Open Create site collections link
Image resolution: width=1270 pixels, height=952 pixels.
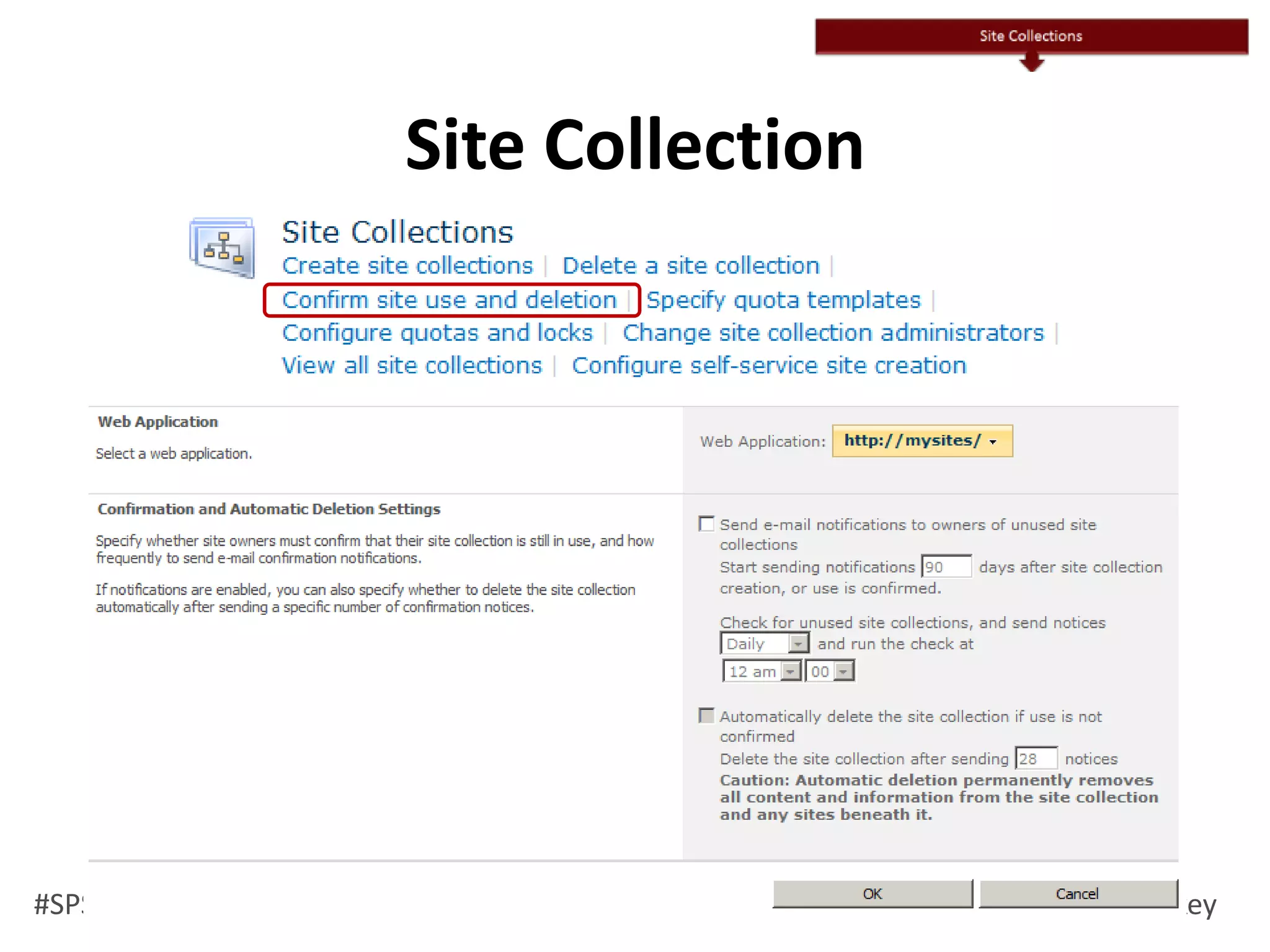(407, 266)
